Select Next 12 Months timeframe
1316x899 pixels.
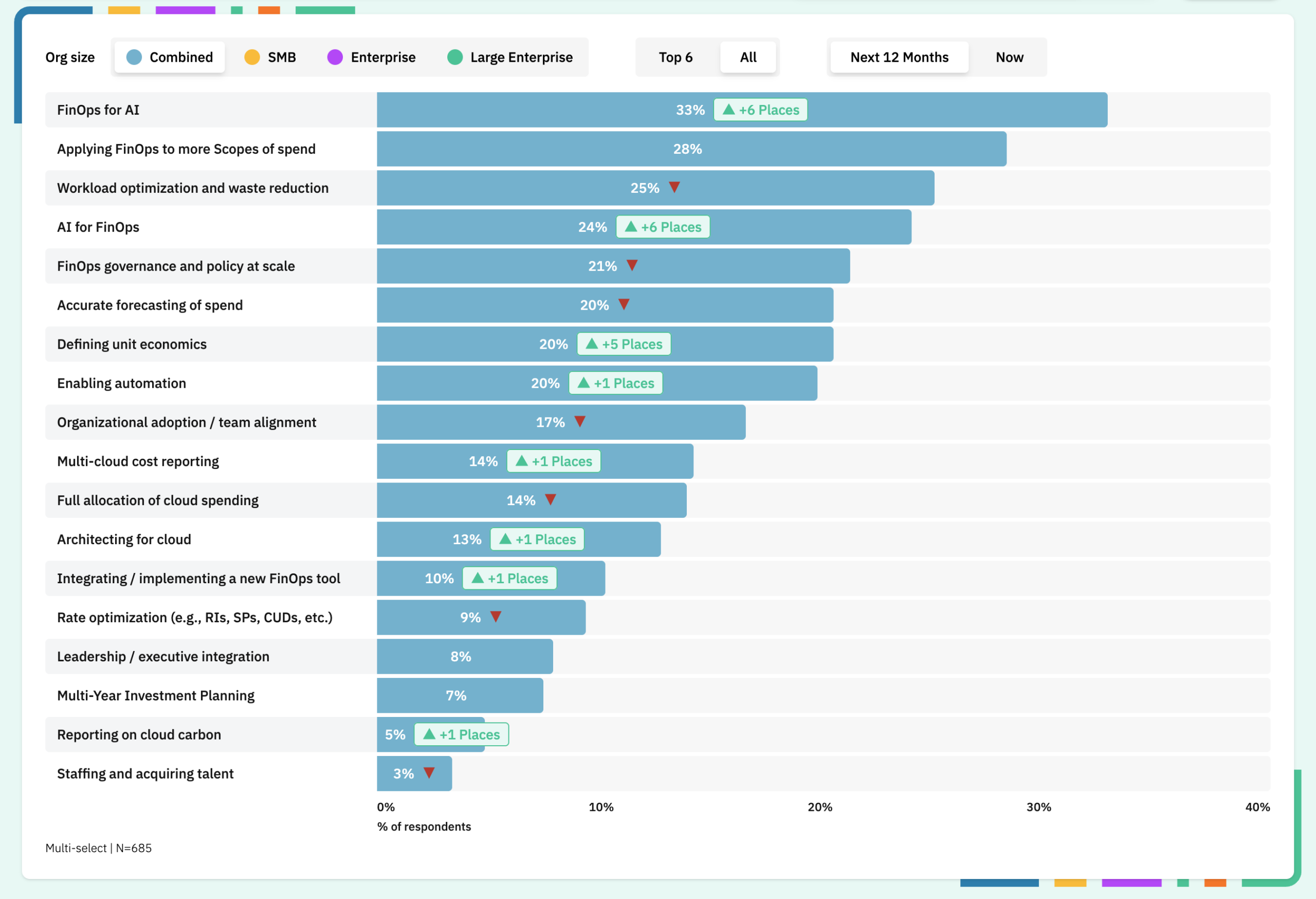click(899, 57)
